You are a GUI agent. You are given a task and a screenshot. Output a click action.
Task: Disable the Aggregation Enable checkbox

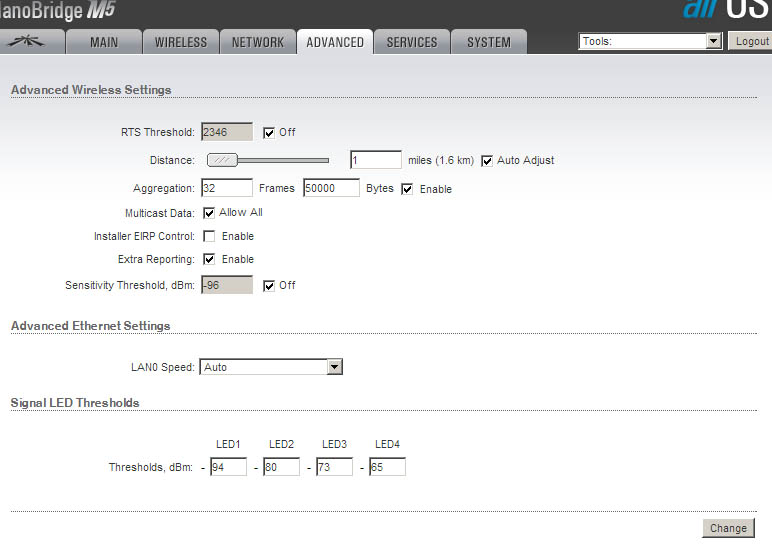[x=408, y=189]
